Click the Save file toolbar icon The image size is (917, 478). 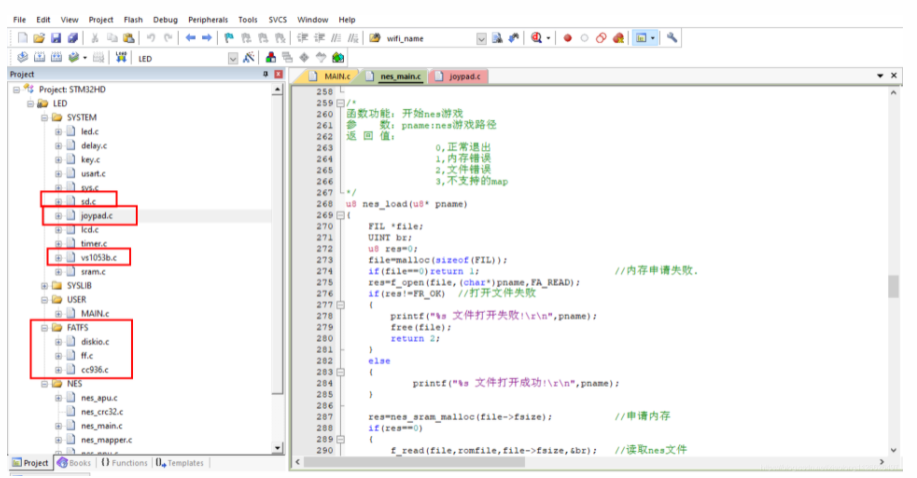point(55,38)
